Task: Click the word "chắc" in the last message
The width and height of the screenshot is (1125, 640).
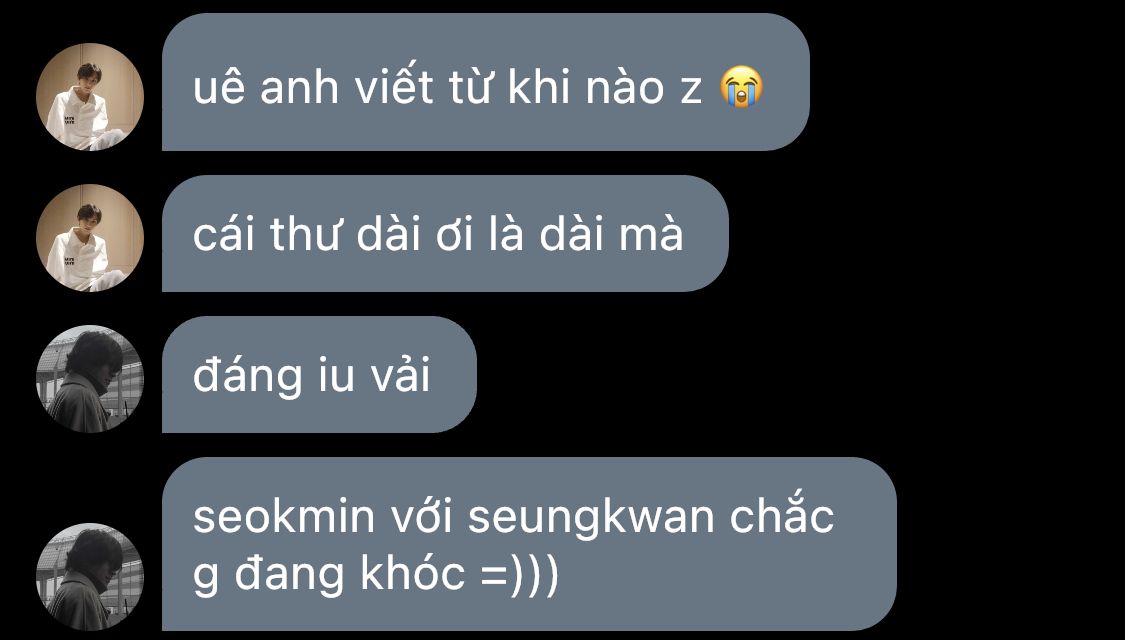Action: [x=782, y=514]
